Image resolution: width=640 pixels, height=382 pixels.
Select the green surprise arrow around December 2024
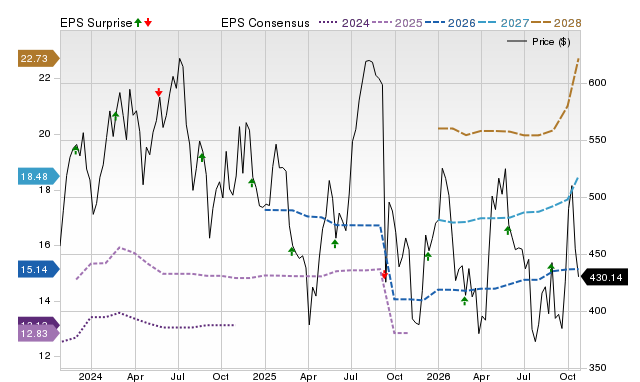252,182
